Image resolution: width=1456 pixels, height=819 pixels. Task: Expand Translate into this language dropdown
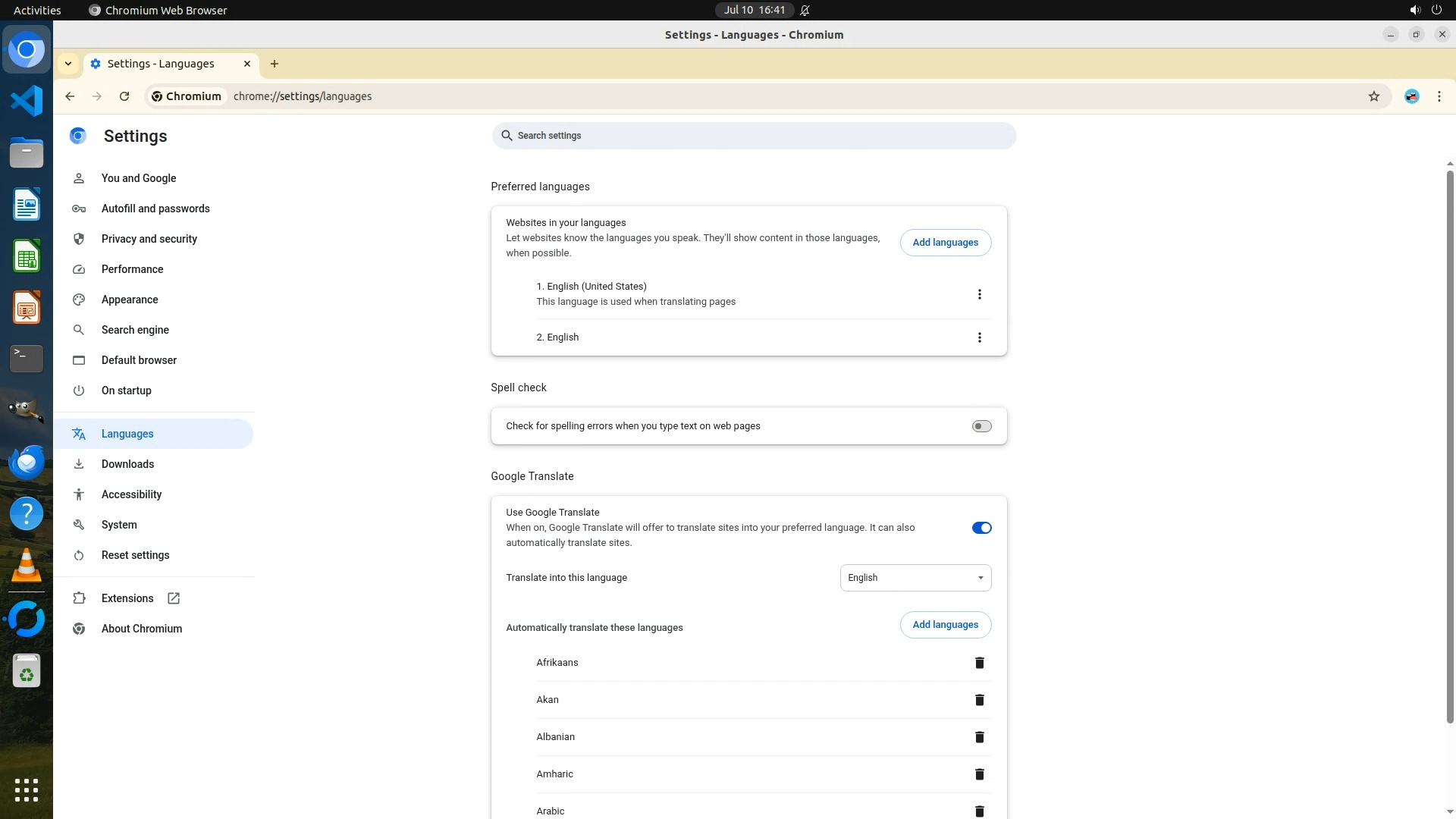[915, 578]
